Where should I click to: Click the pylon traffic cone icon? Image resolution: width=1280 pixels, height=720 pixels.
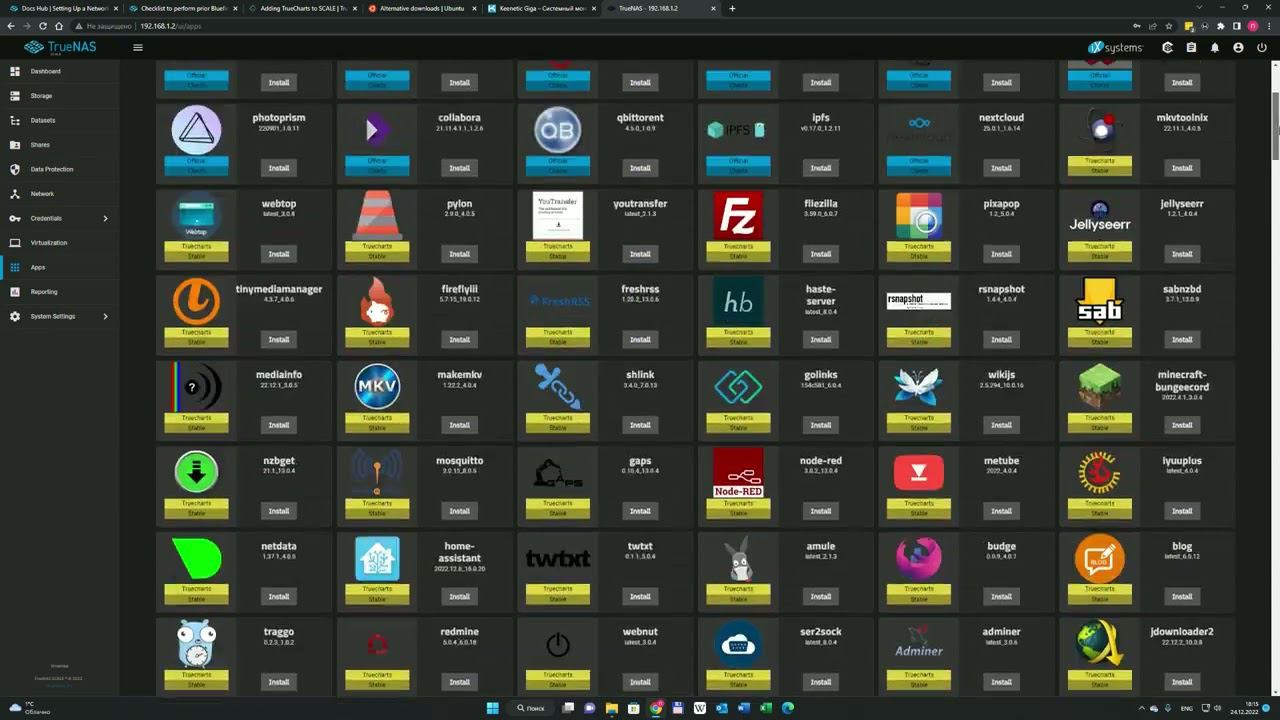tap(377, 215)
